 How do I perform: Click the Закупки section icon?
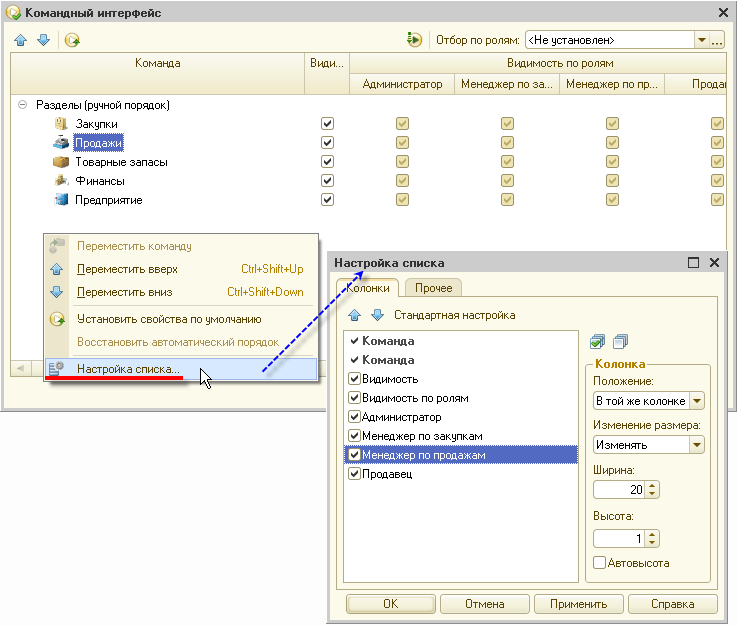pyautogui.click(x=61, y=124)
